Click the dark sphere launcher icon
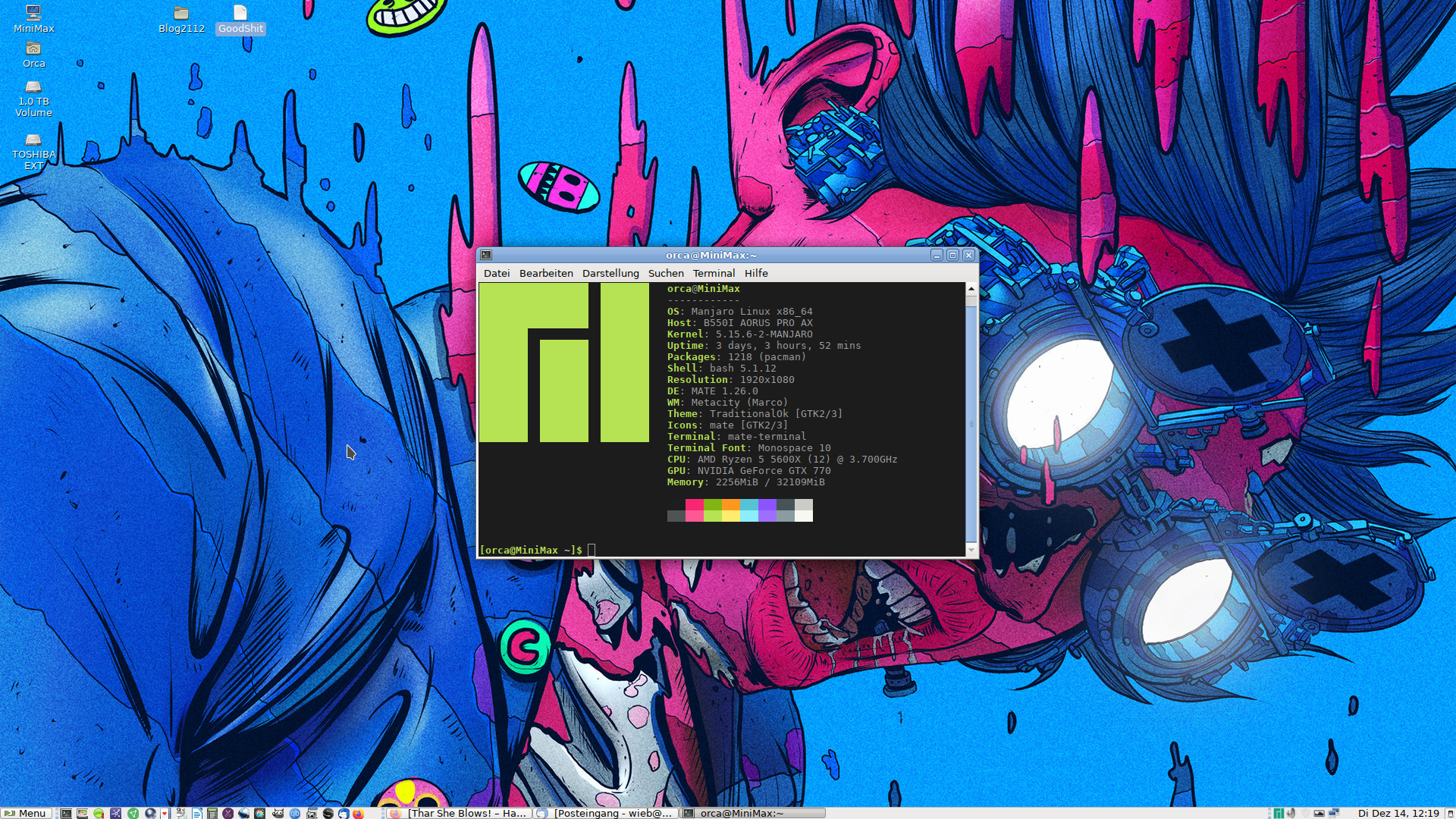1456x819 pixels. (x=150, y=813)
